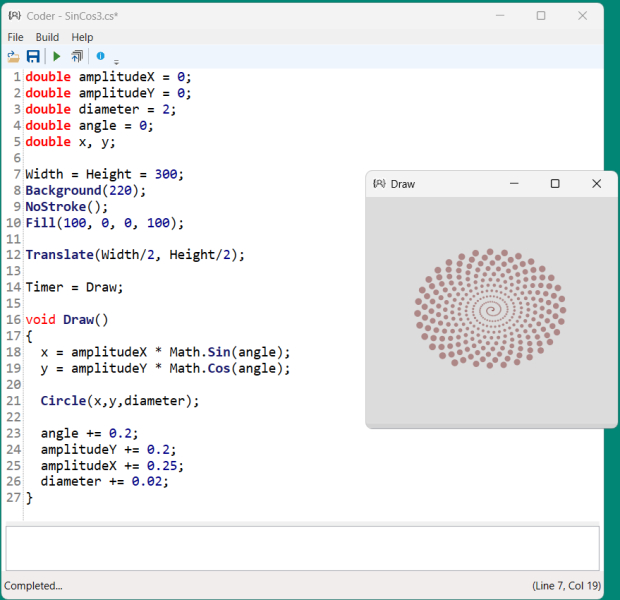Click the spiral drawing in the Draw canvas

point(489,309)
